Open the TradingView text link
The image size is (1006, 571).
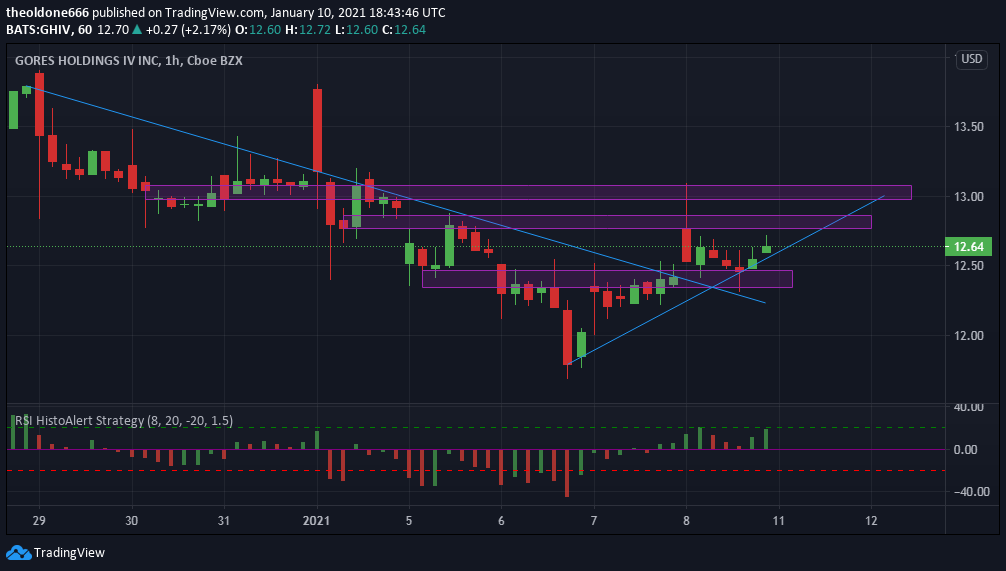click(x=69, y=552)
